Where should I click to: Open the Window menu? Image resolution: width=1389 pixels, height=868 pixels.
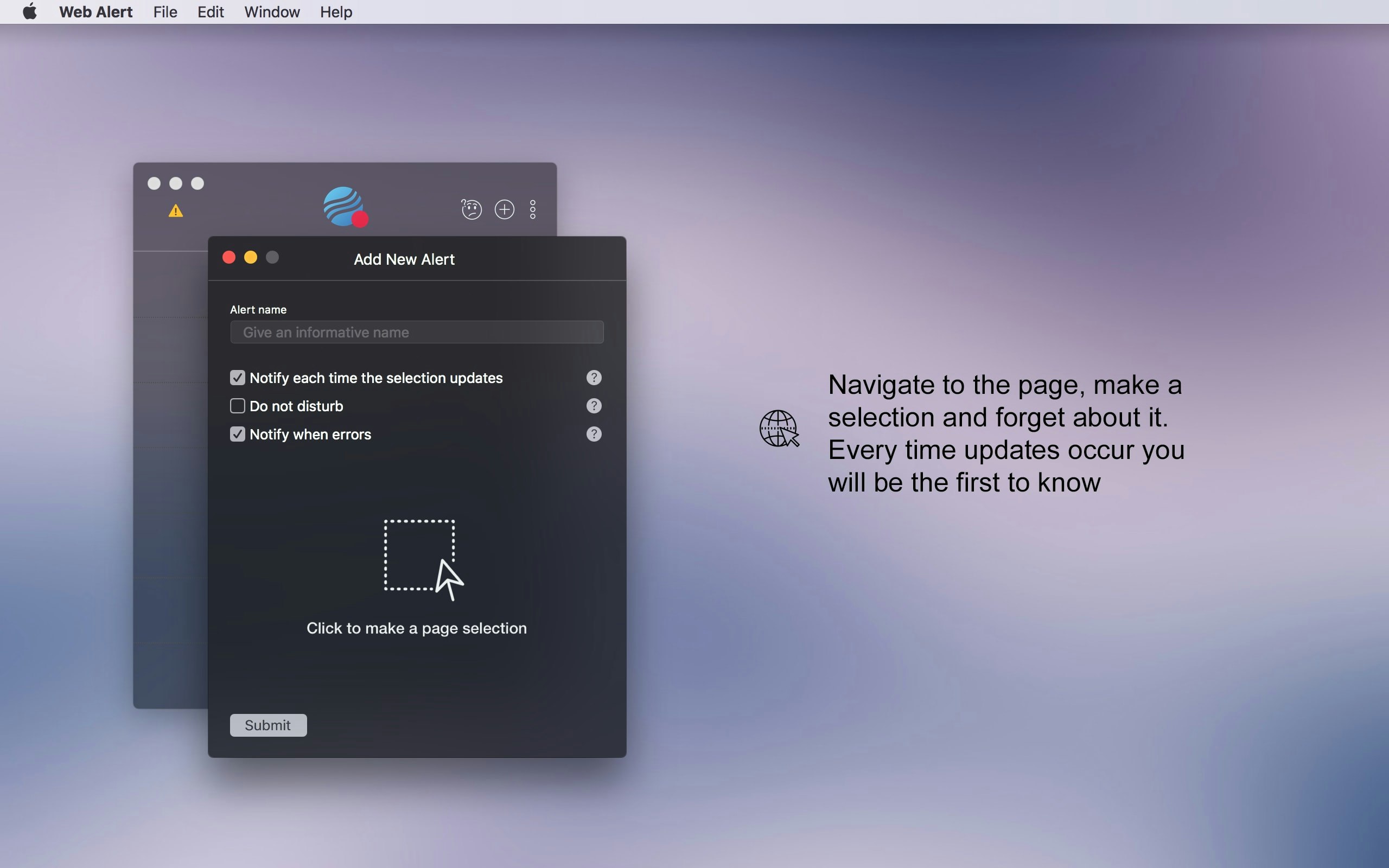click(271, 12)
